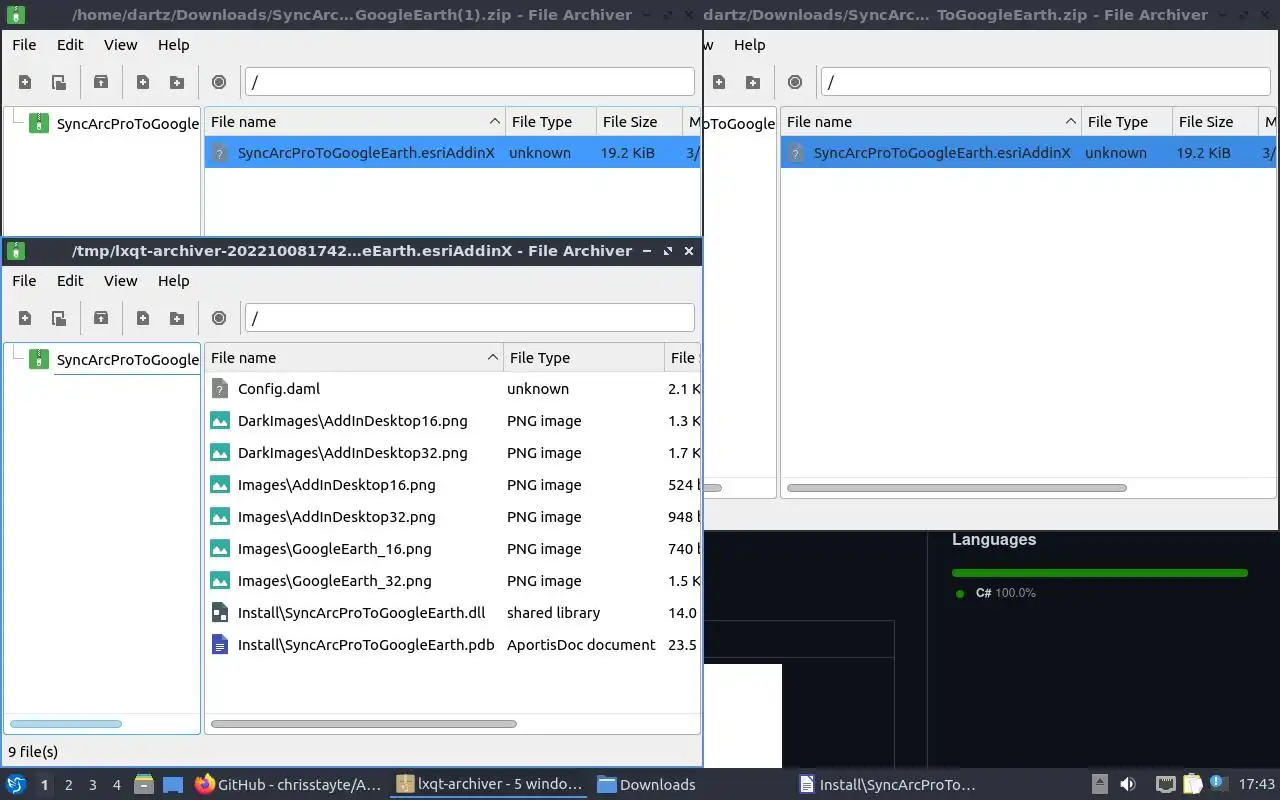Open the LXQt start menu icon

16,785
